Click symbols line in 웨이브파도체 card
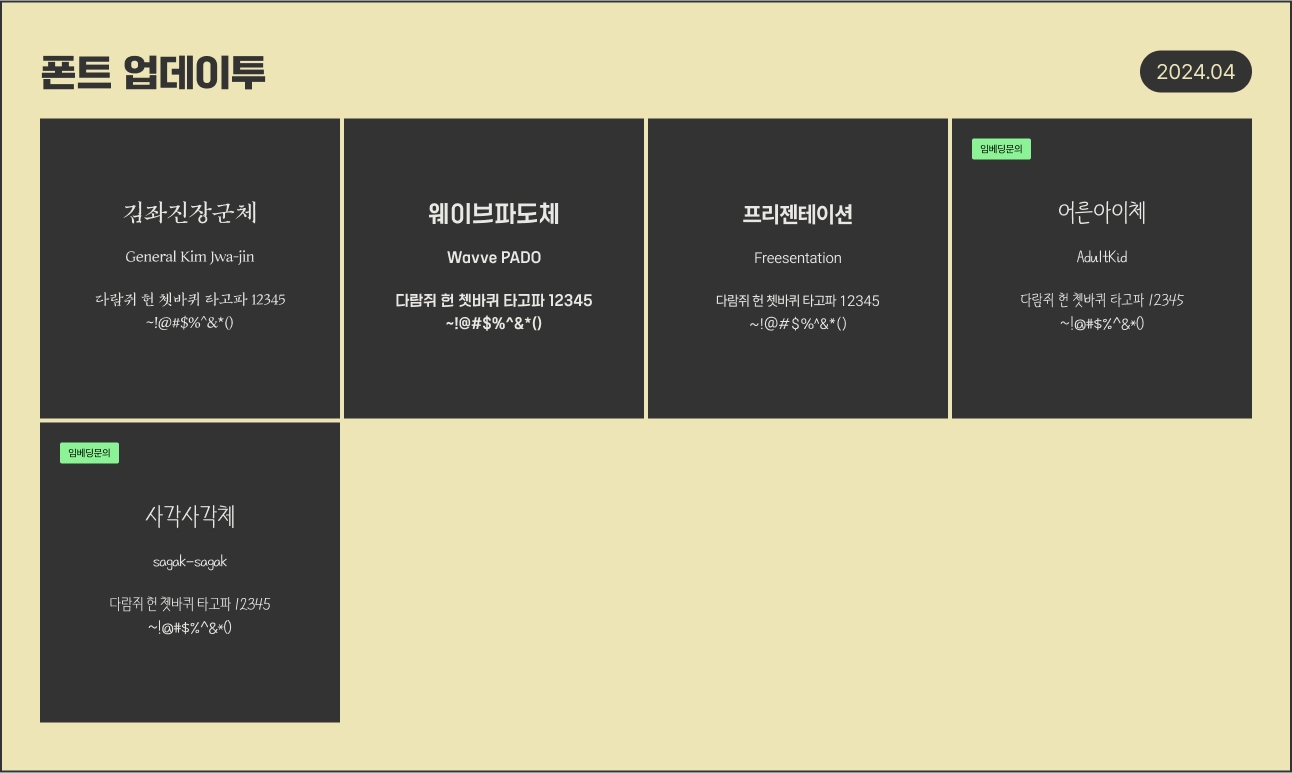The height and width of the screenshot is (773, 1292). 494,323
